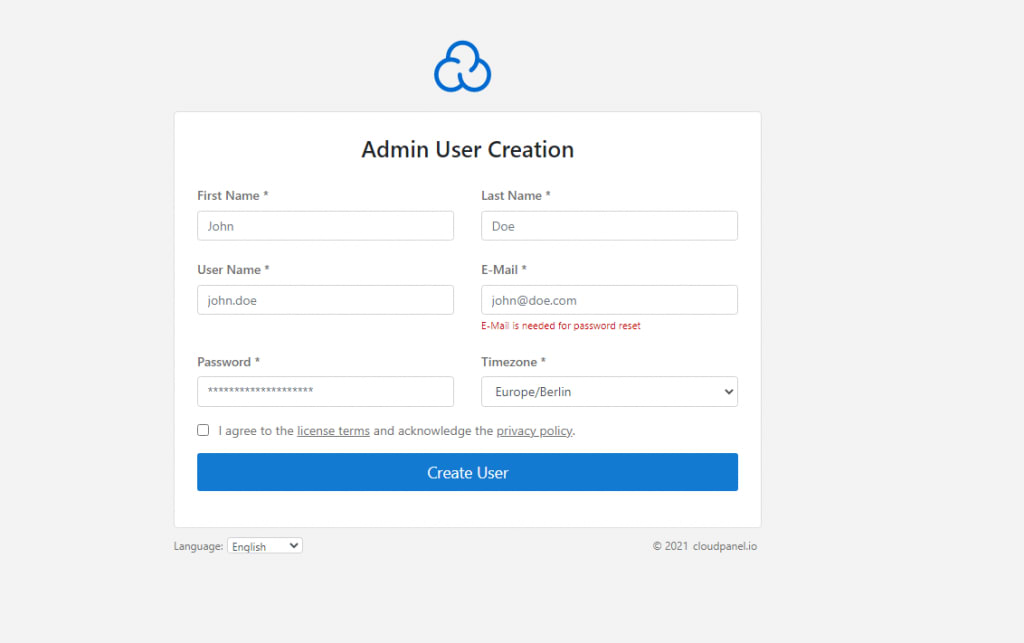Click the Language label near page bottom
Viewport: 1024px width, 643px height.
pyautogui.click(x=197, y=545)
